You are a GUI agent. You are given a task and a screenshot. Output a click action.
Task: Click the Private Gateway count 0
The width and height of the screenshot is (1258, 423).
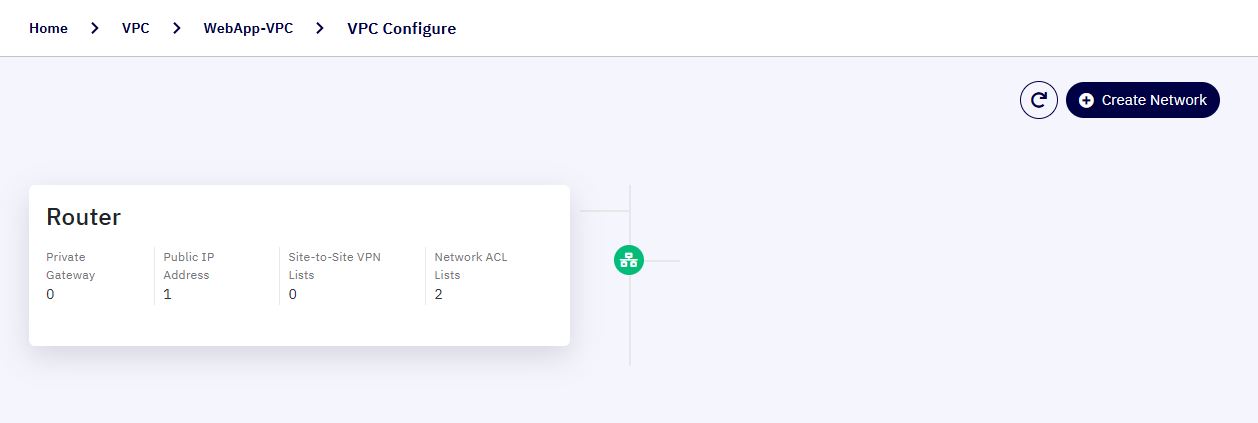coord(50,294)
